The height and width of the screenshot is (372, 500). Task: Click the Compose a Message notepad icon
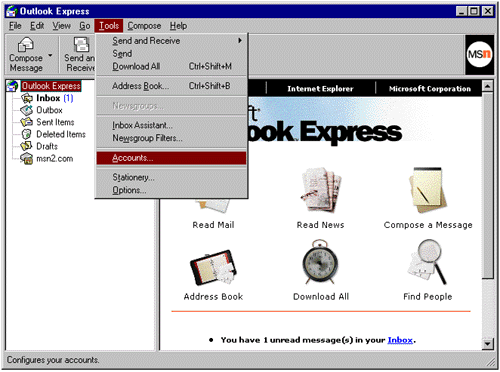click(428, 190)
